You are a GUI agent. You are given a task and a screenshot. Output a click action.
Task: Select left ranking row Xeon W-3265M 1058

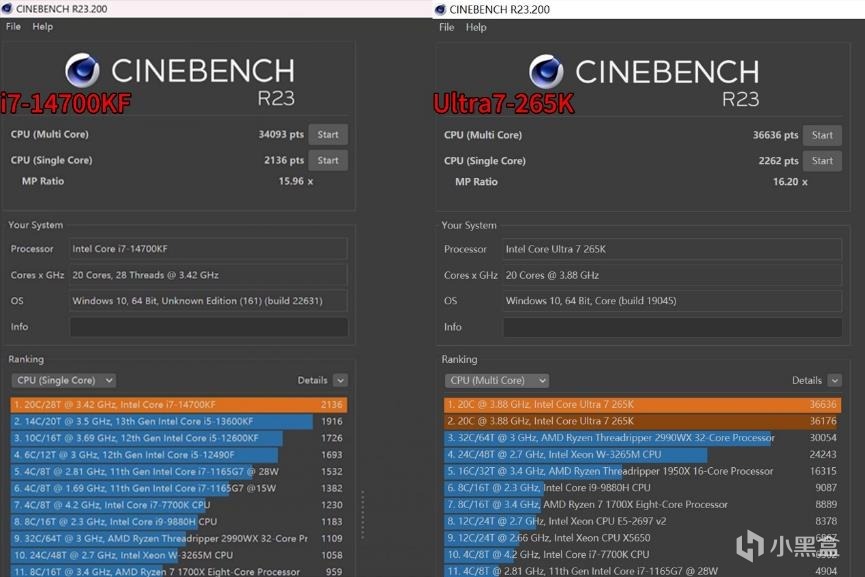click(179, 555)
